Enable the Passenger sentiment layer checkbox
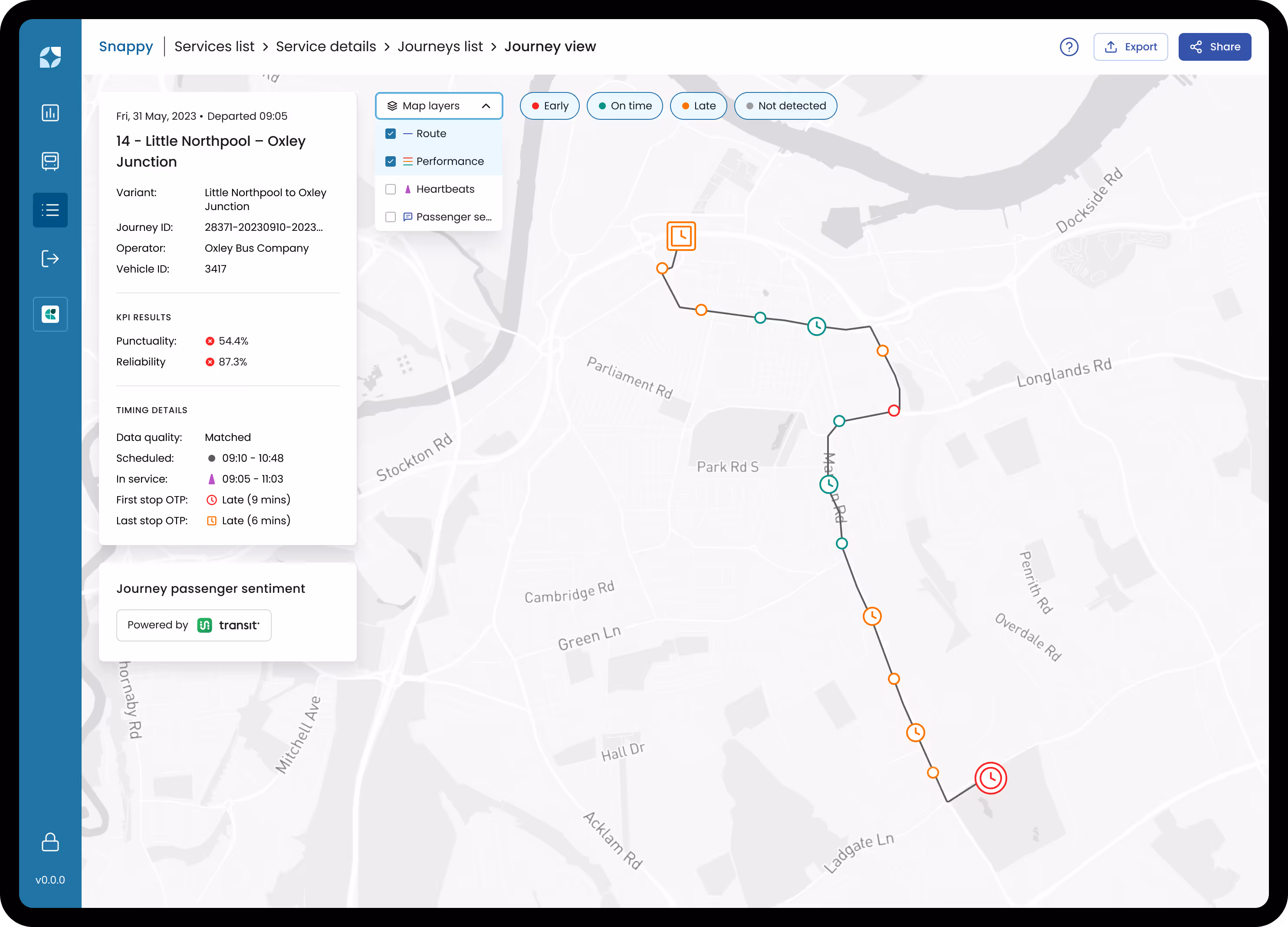The image size is (1288, 927). coord(391,217)
